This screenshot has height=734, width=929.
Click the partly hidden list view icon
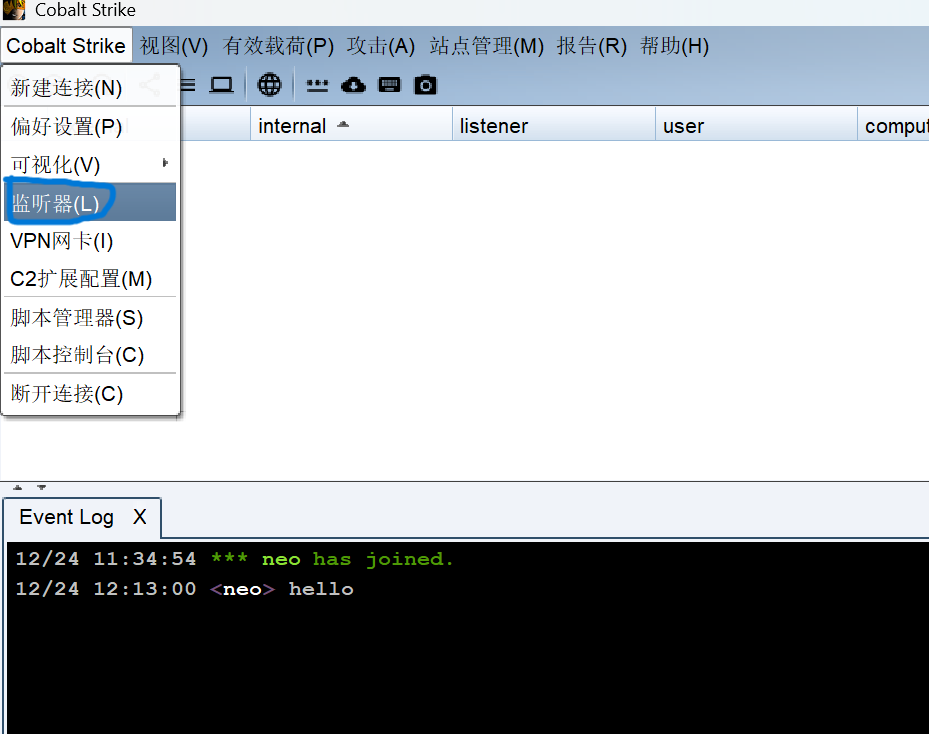[x=188, y=85]
